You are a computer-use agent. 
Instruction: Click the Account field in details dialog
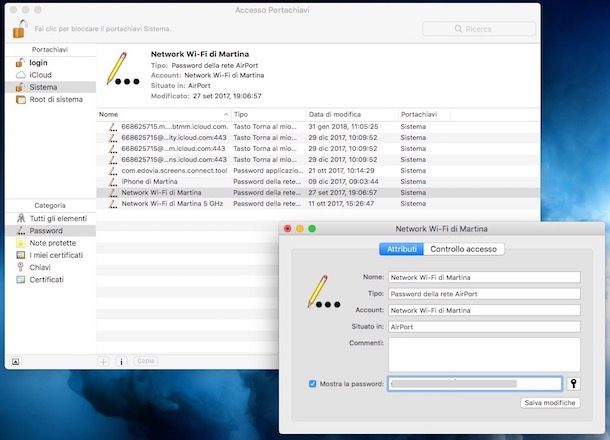click(484, 310)
